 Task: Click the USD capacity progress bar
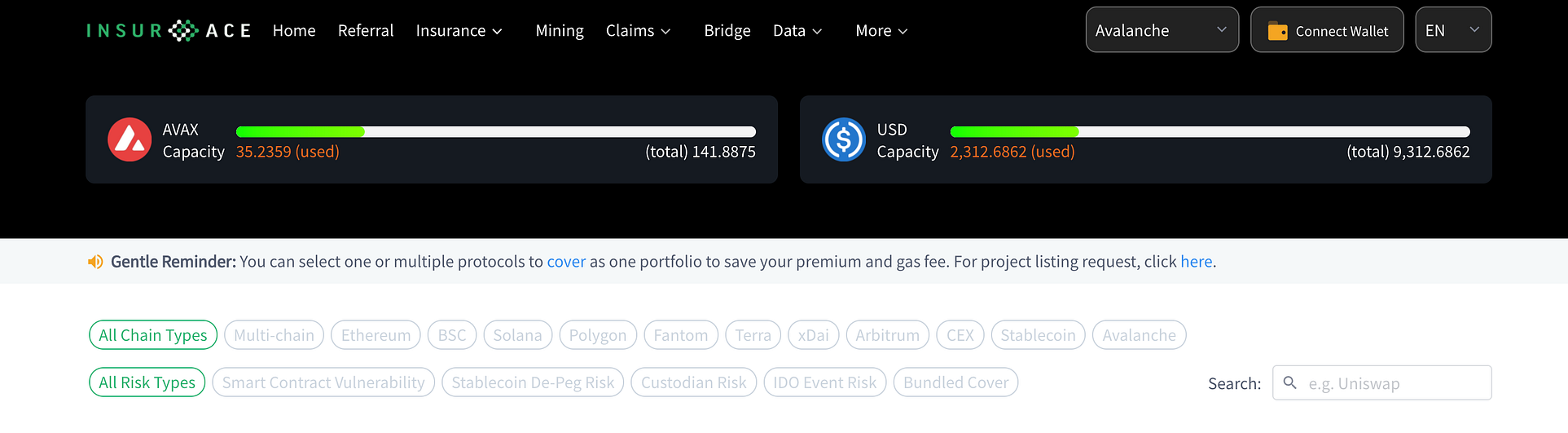tap(1210, 132)
